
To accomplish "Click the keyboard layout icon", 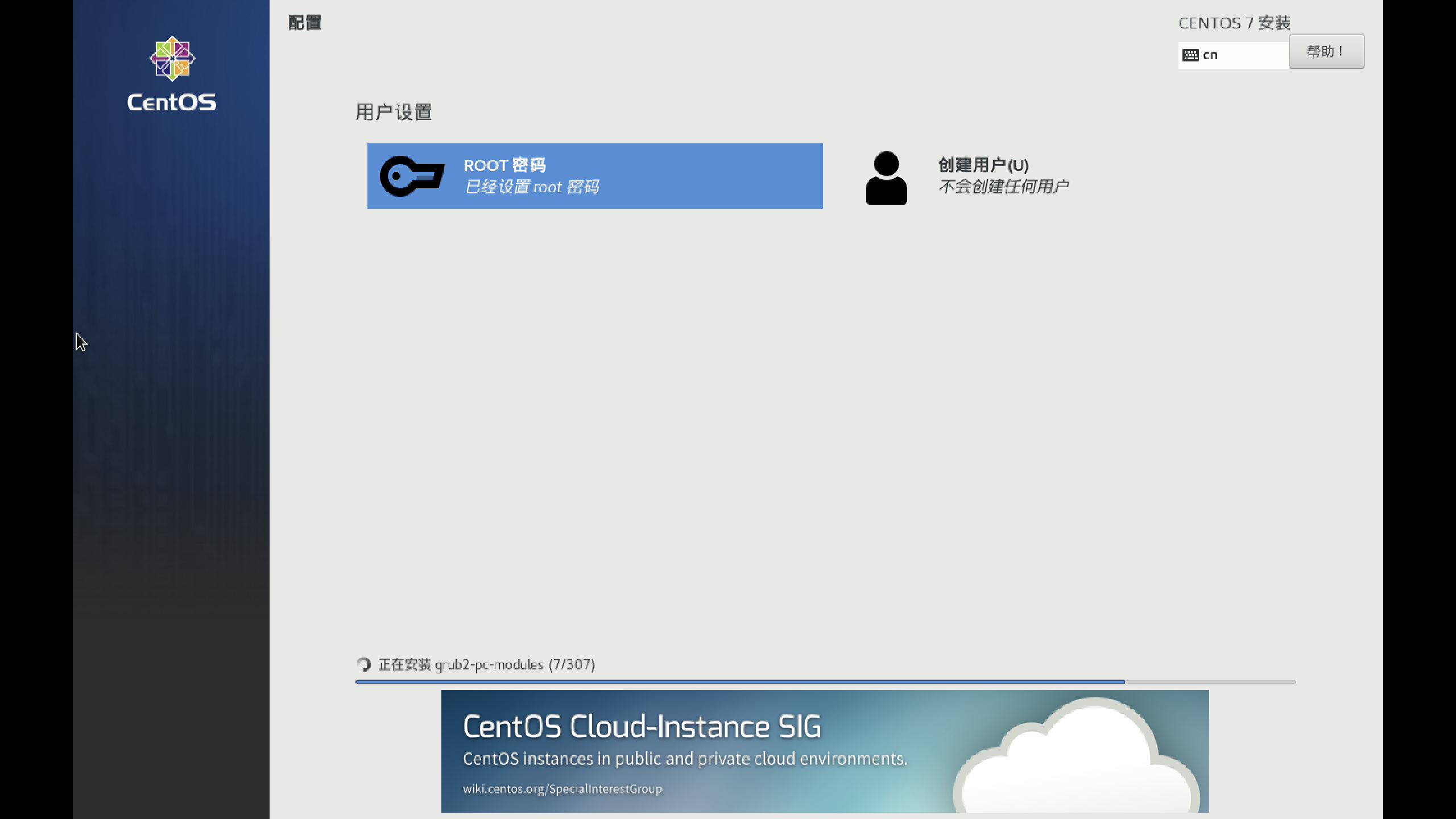I will pyautogui.click(x=1190, y=55).
